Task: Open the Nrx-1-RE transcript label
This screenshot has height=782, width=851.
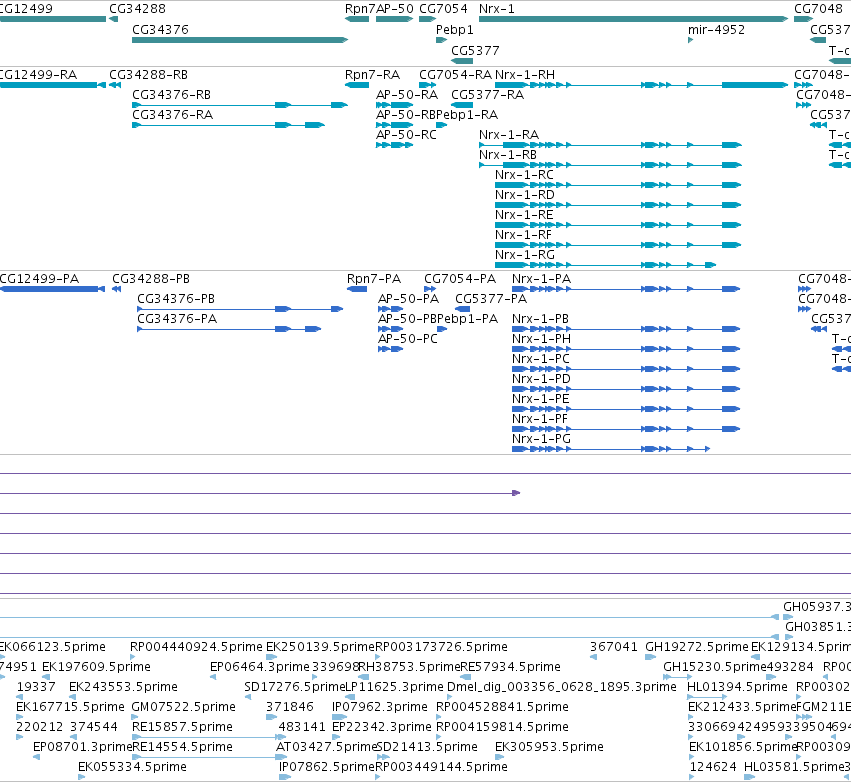Action: 524,215
